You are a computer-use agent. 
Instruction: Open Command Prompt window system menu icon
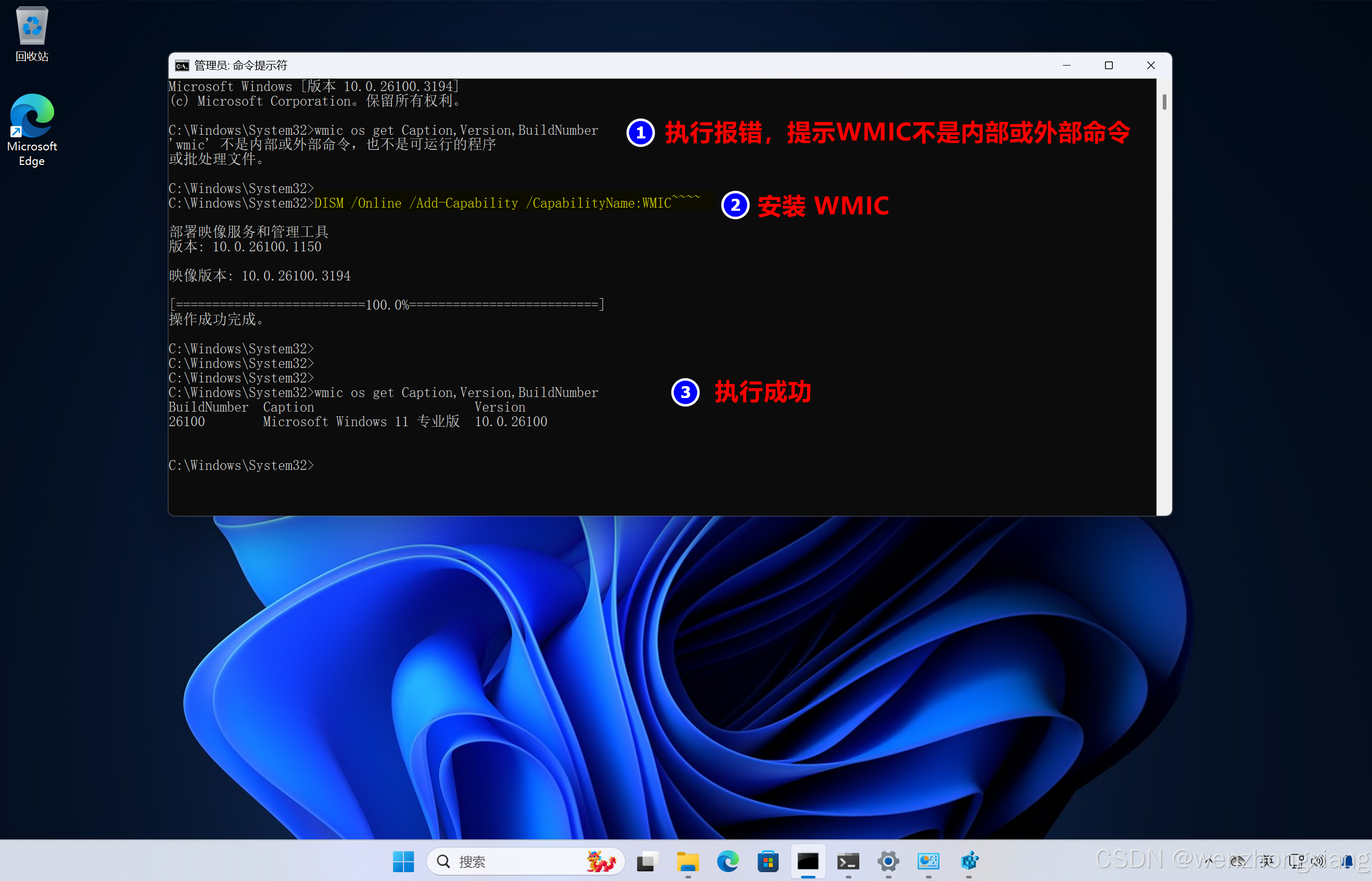[x=182, y=66]
